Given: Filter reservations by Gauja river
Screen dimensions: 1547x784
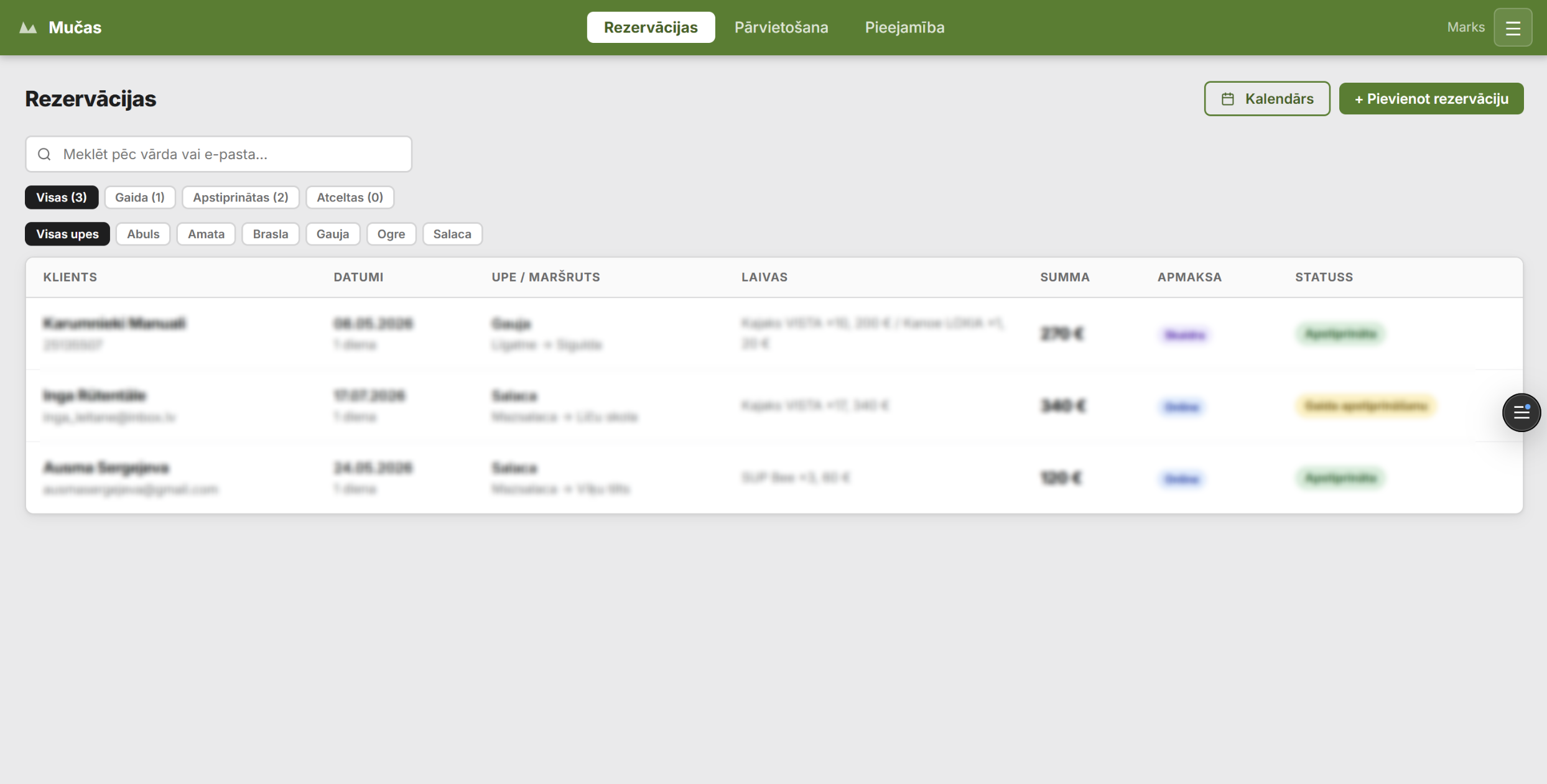Looking at the screenshot, I should coord(333,234).
